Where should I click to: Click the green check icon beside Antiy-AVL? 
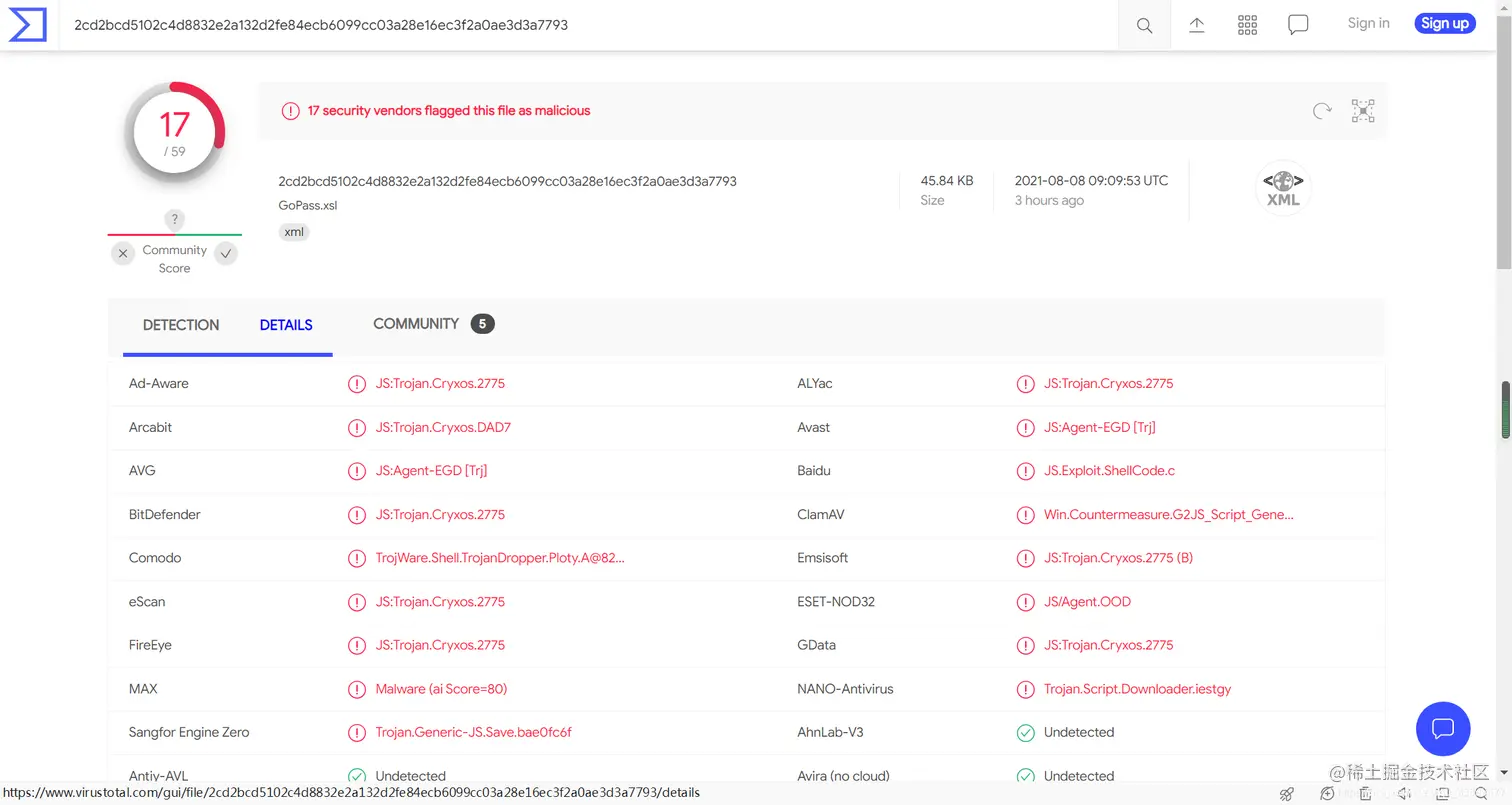[x=356, y=776]
